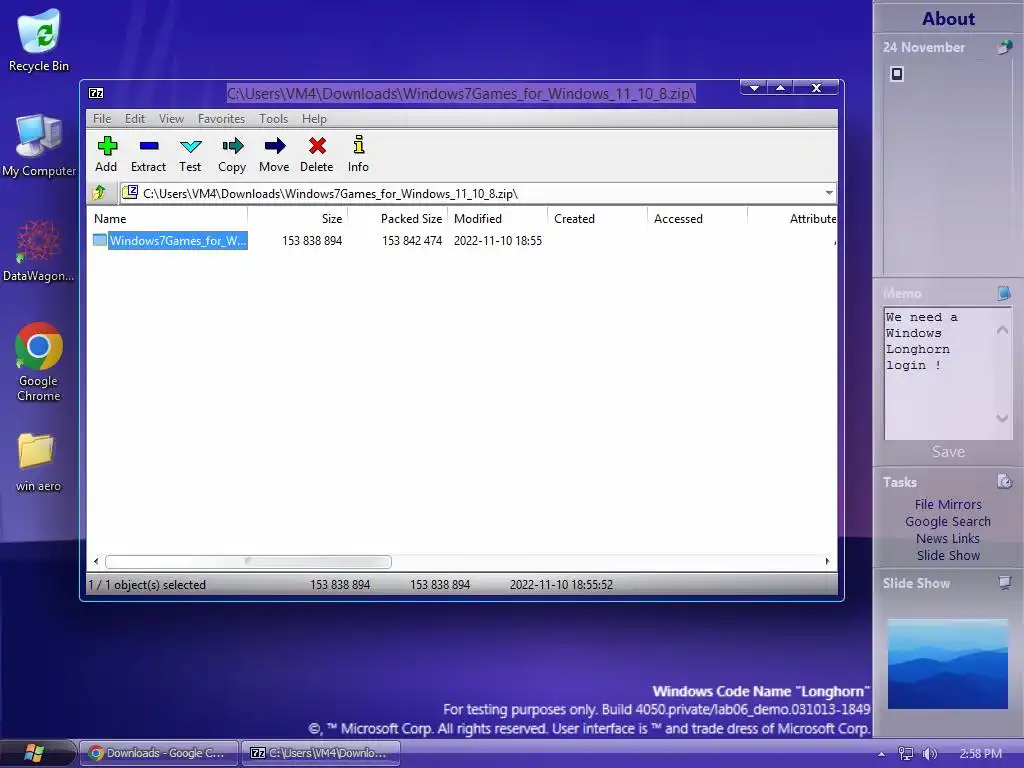Viewport: 1024px width, 768px height.
Task: Expand the address path dropdown
Action: click(829, 193)
